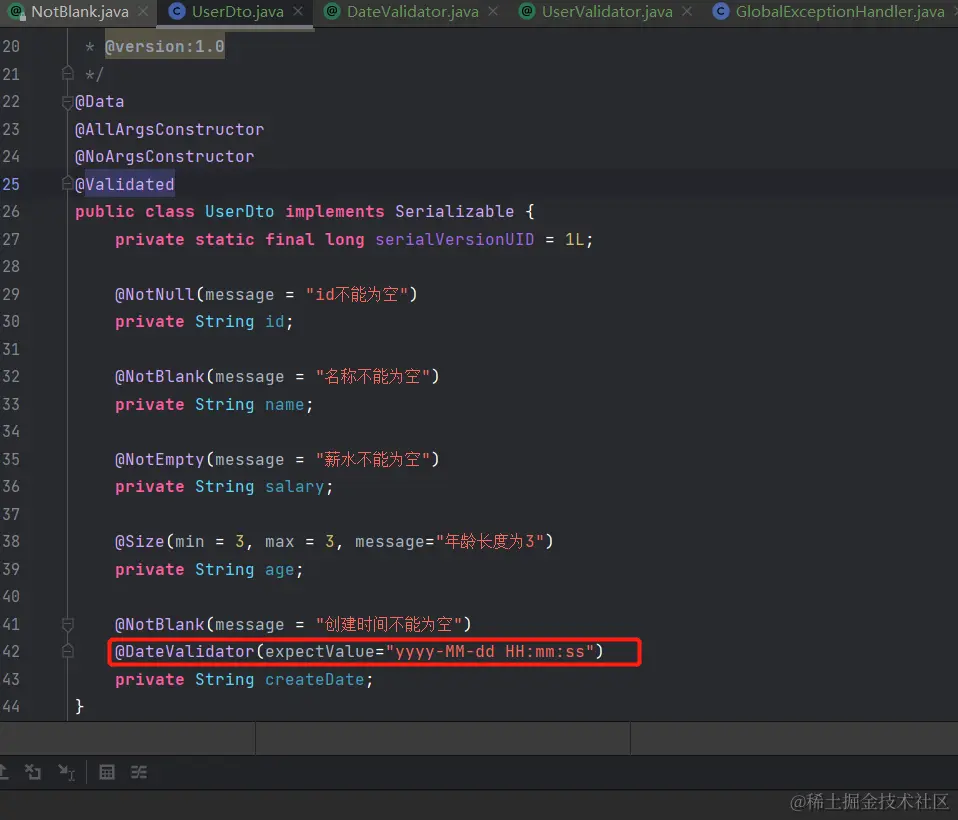Open the DateValidator.java tab
This screenshot has width=958, height=820.
(x=412, y=12)
